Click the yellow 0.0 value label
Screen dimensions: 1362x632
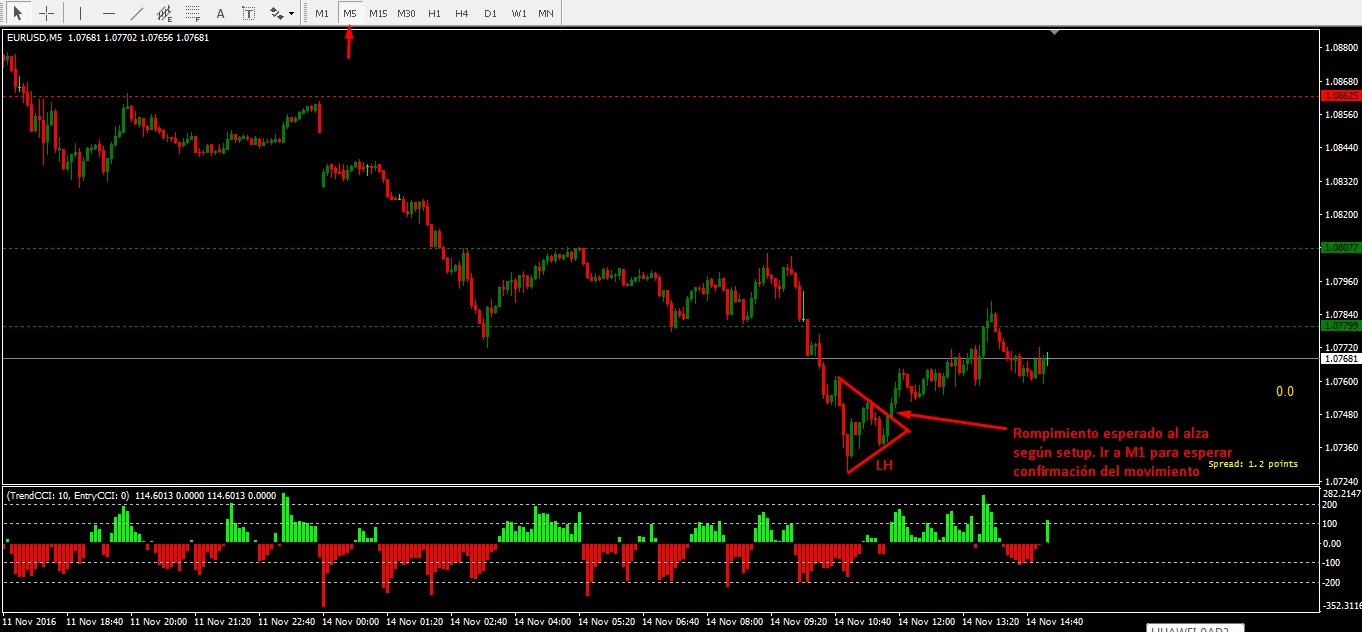click(x=1285, y=391)
